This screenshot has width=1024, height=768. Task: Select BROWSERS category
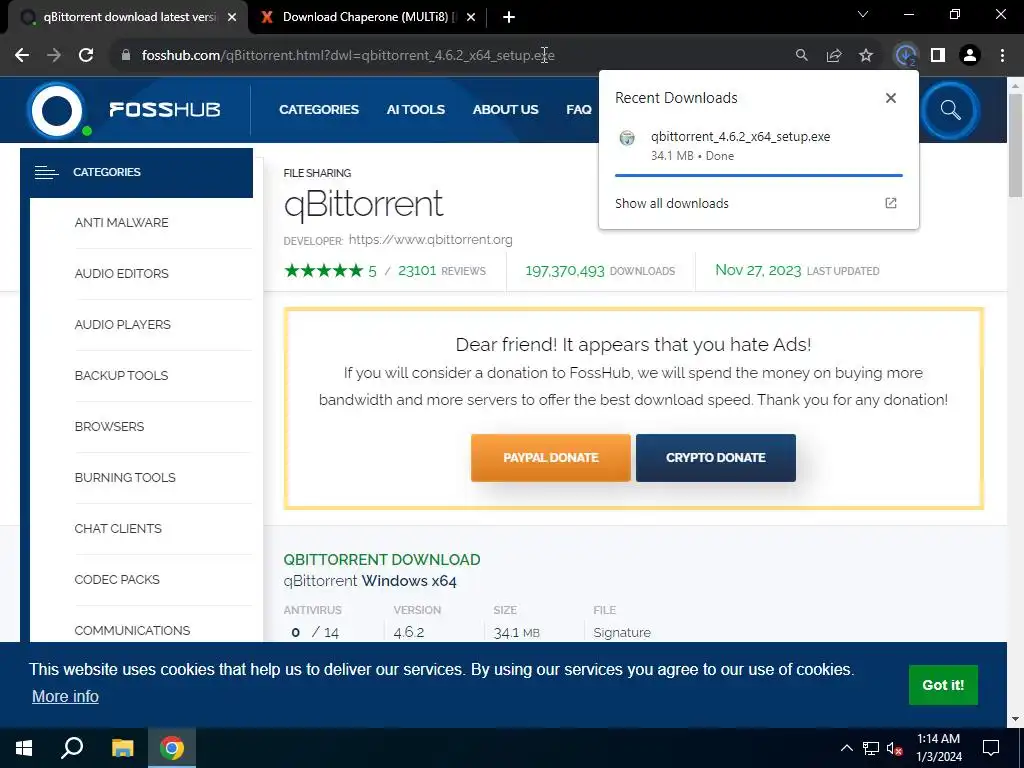(109, 426)
